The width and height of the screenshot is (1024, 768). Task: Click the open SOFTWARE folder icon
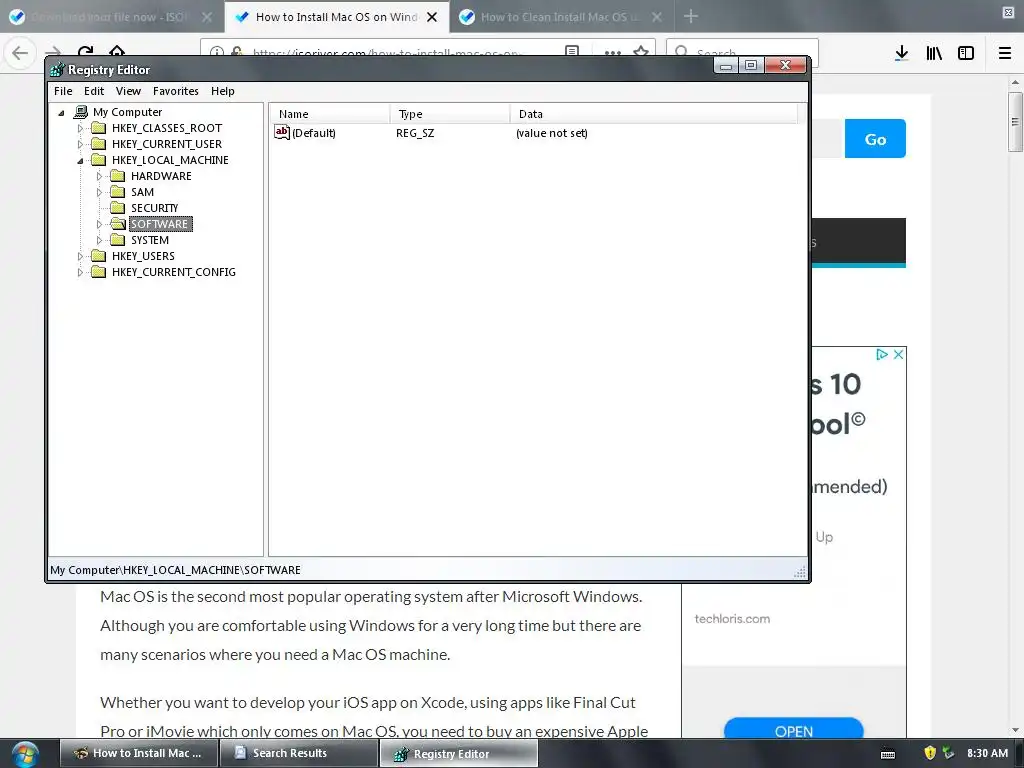118,224
